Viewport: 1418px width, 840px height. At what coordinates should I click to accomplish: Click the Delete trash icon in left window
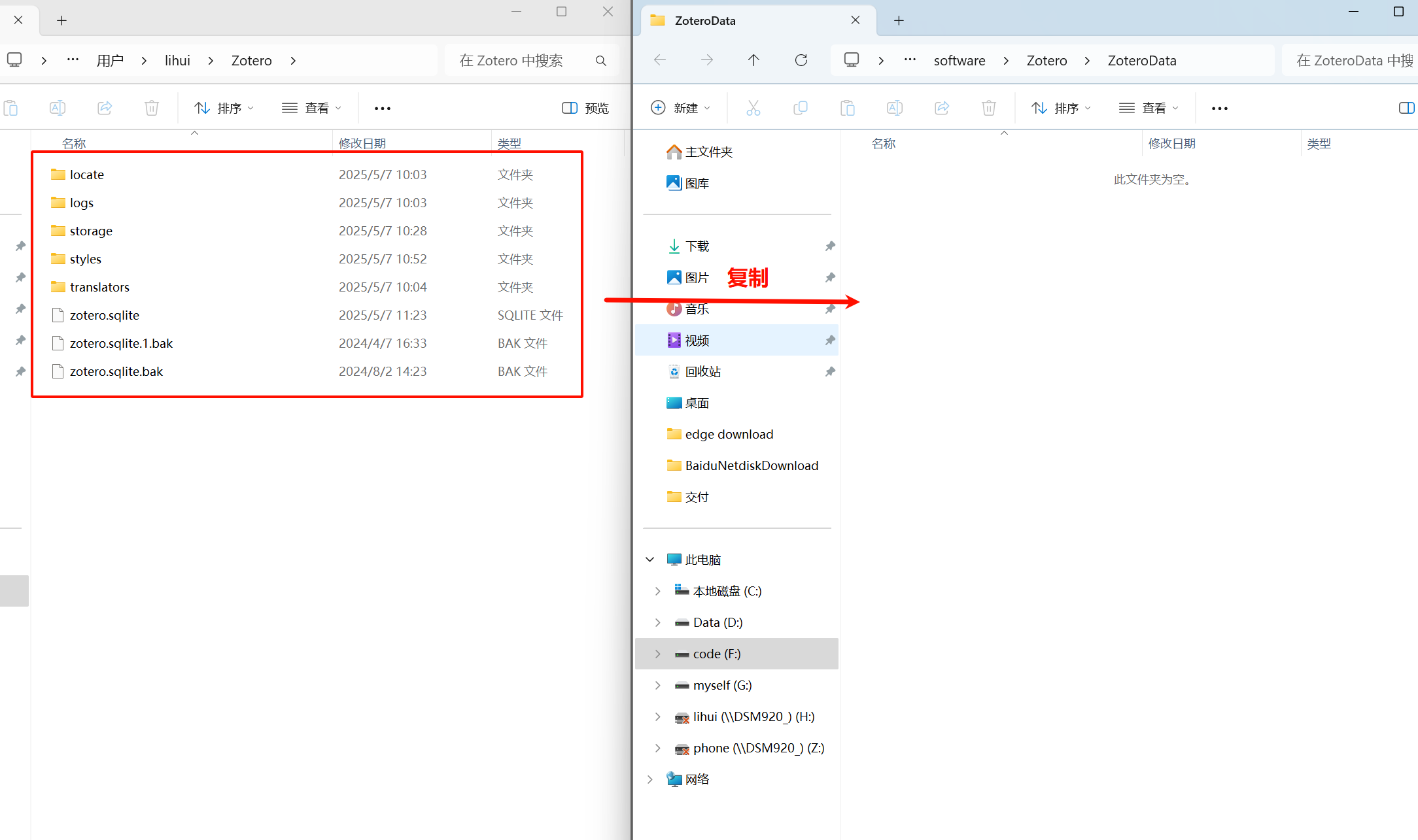pos(151,108)
